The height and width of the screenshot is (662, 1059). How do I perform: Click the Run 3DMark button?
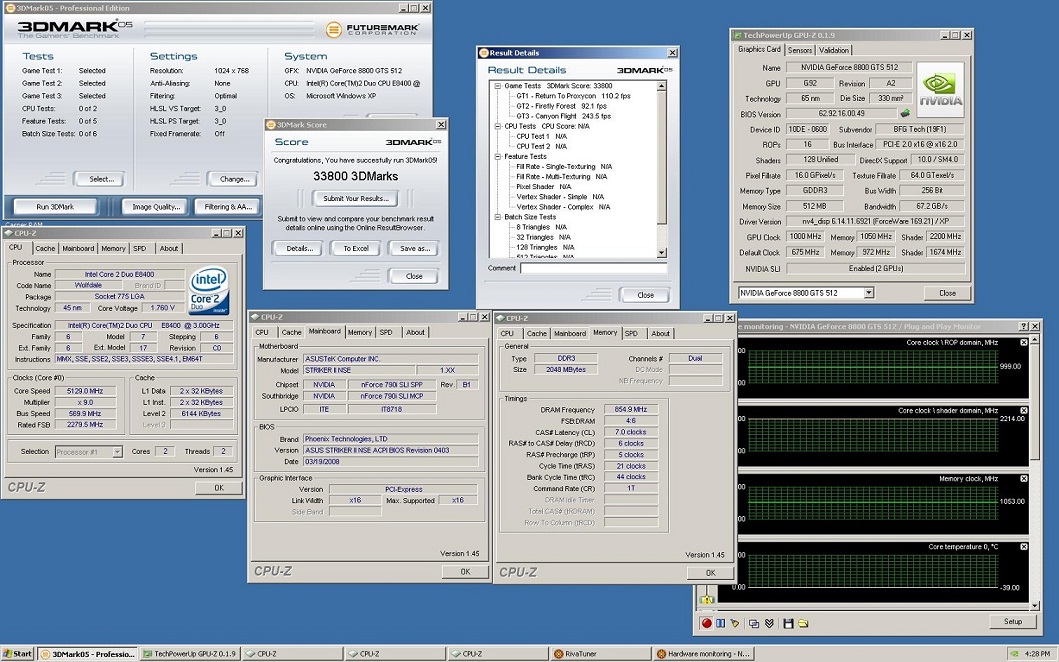click(55, 207)
